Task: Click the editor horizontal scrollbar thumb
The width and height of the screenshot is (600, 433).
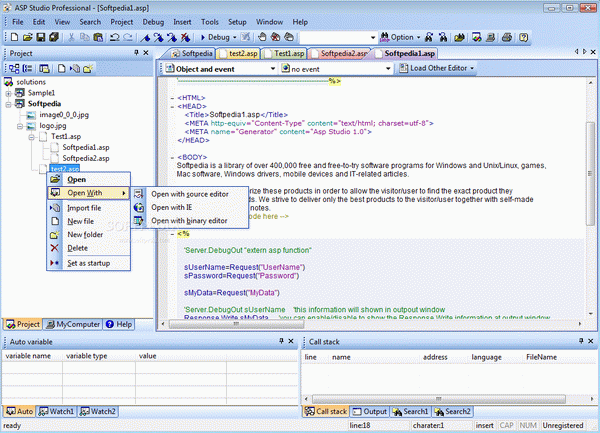Action: [x=236, y=324]
